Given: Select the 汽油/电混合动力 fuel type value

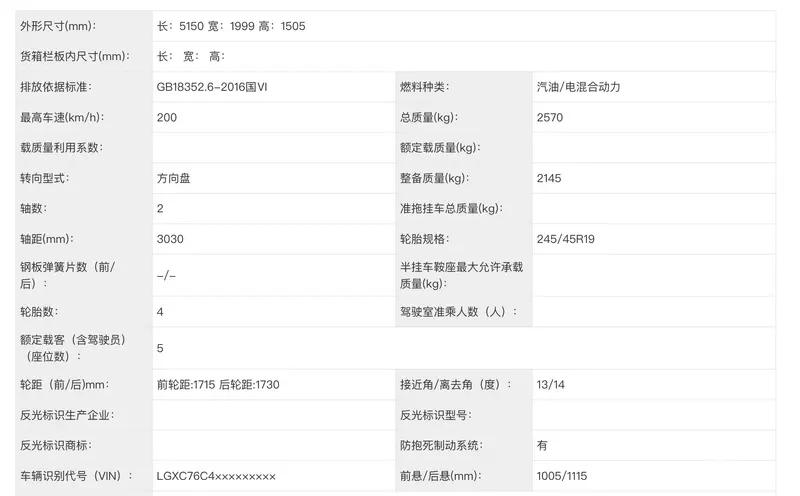Looking at the screenshot, I should pyautogui.click(x=578, y=87).
